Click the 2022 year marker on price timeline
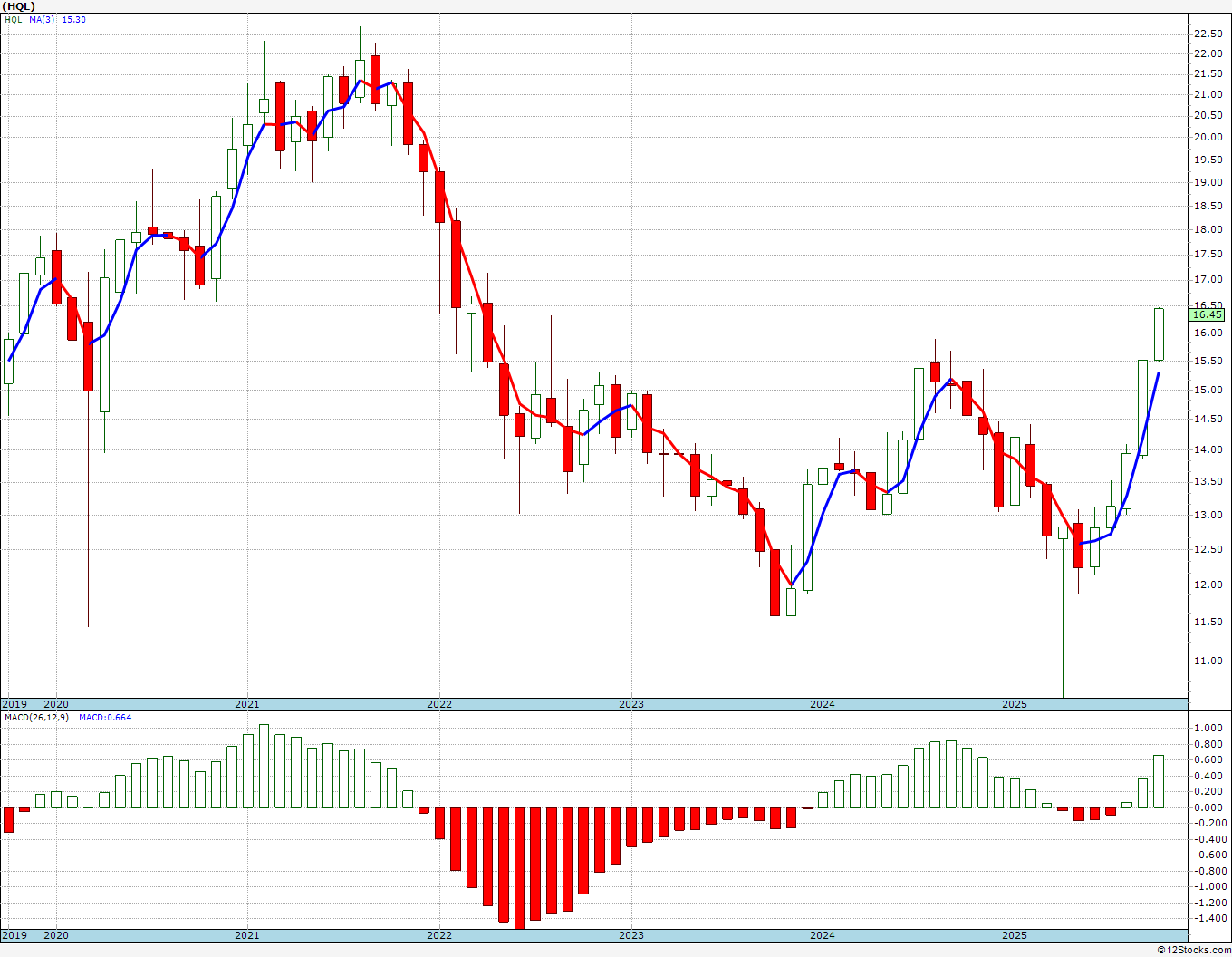The width and height of the screenshot is (1232, 957). pos(439,704)
